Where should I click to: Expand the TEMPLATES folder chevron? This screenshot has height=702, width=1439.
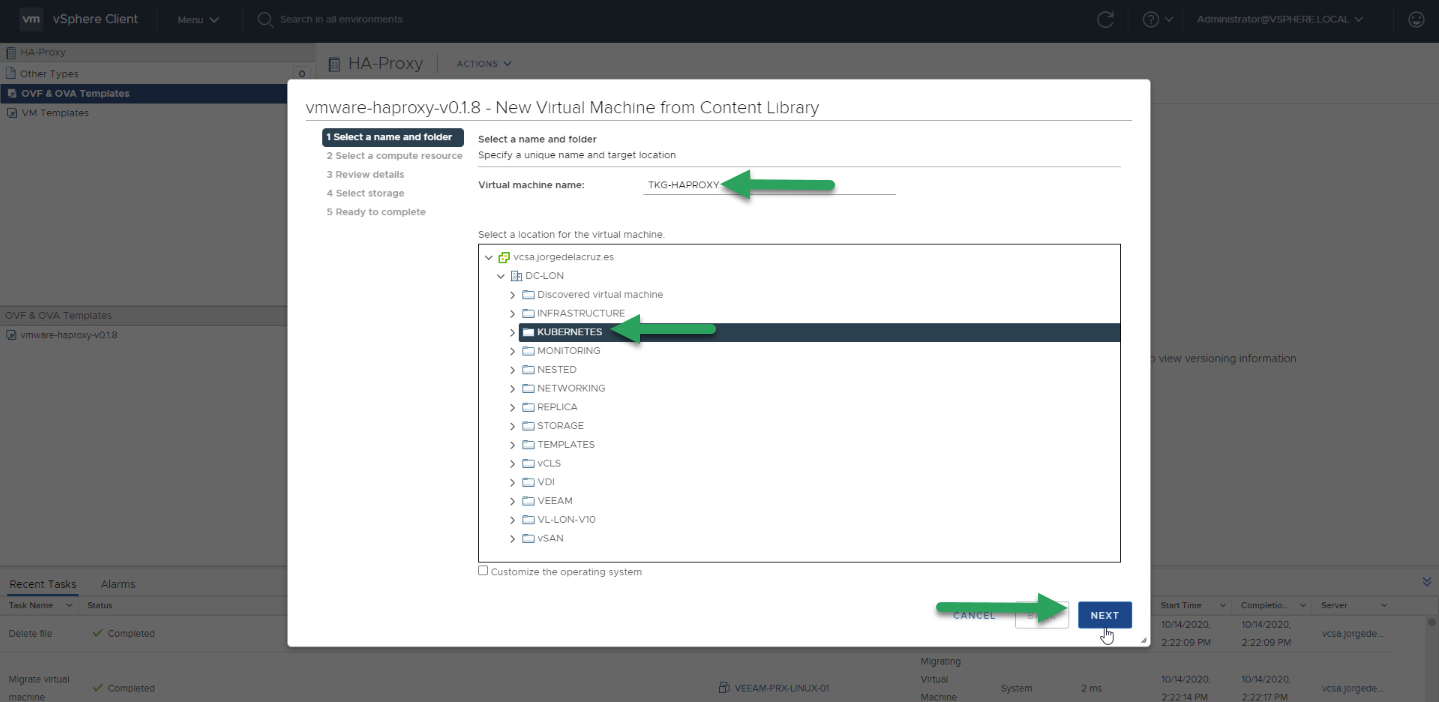tap(513, 445)
